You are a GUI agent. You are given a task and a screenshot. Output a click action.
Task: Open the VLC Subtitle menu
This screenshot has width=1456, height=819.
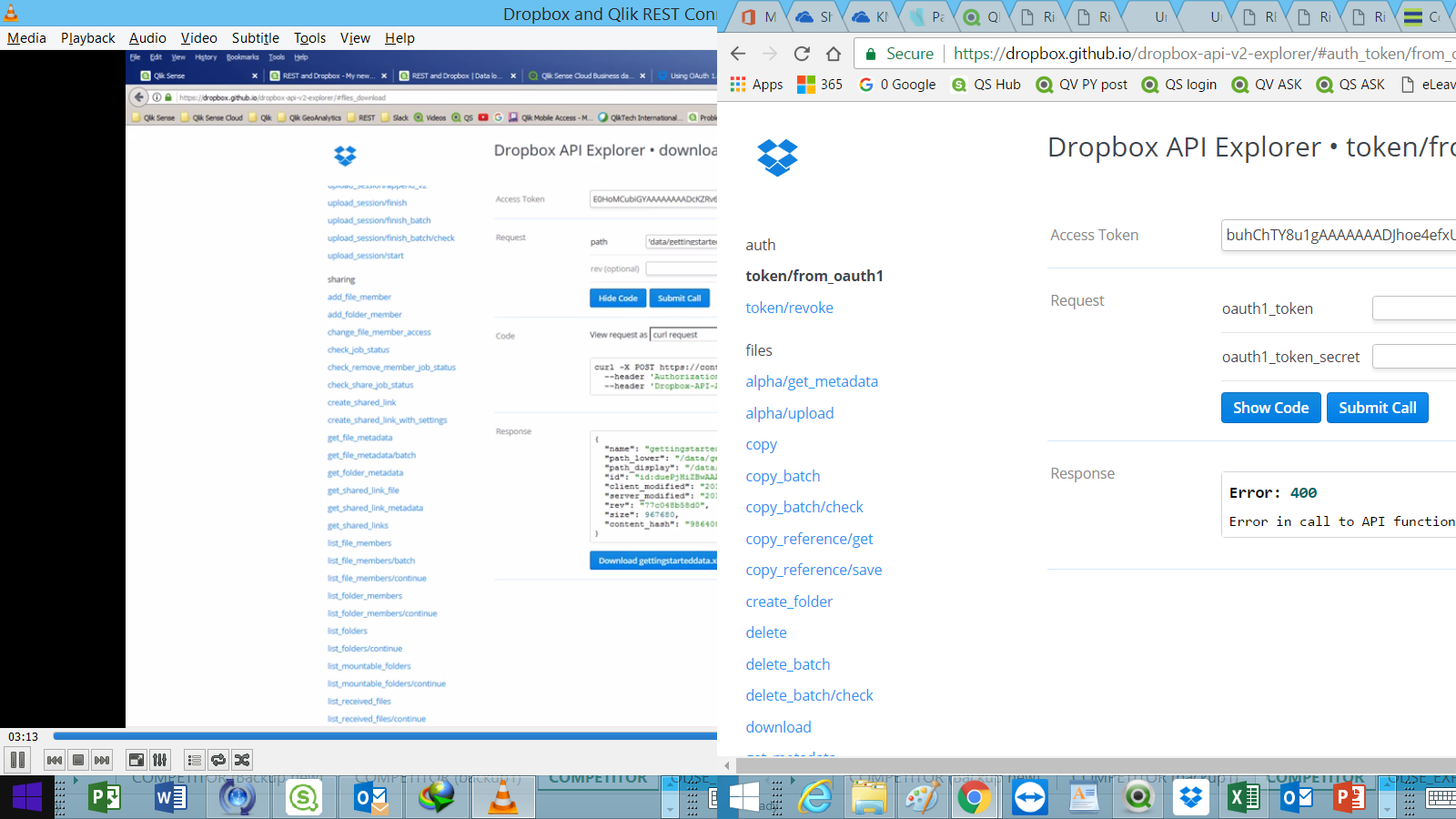coord(256,38)
